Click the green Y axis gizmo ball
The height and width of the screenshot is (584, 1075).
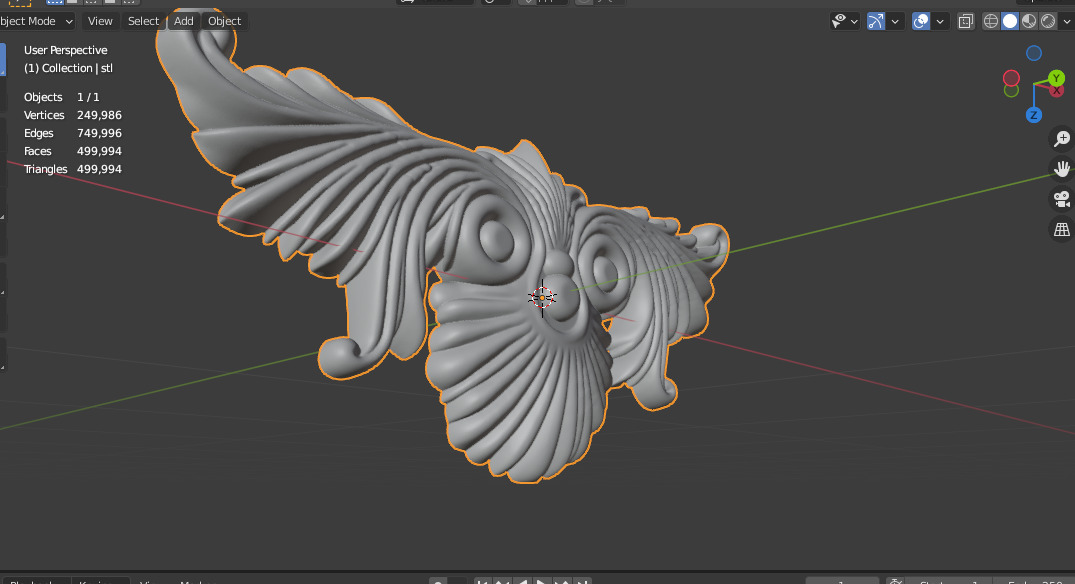click(1056, 78)
